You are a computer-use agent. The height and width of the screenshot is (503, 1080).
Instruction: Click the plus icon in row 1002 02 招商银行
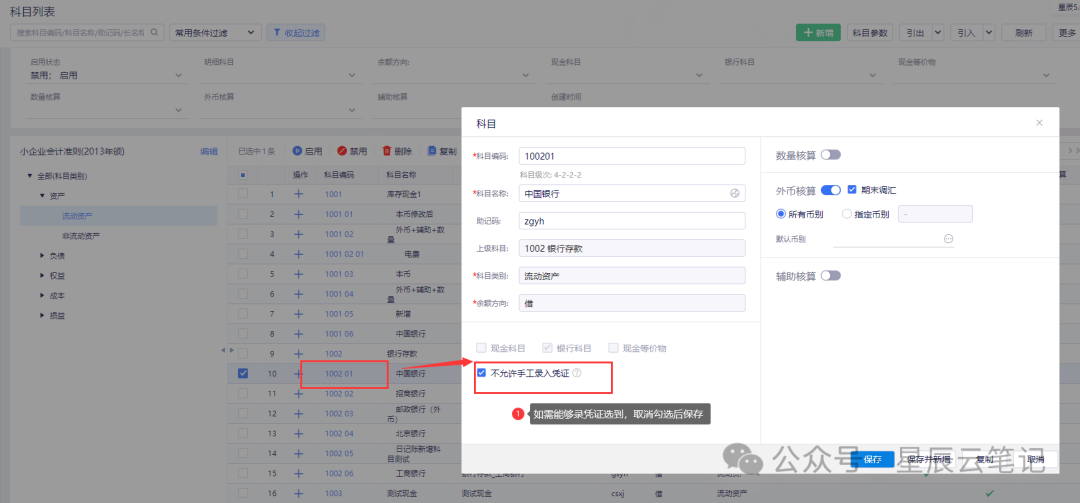click(299, 394)
